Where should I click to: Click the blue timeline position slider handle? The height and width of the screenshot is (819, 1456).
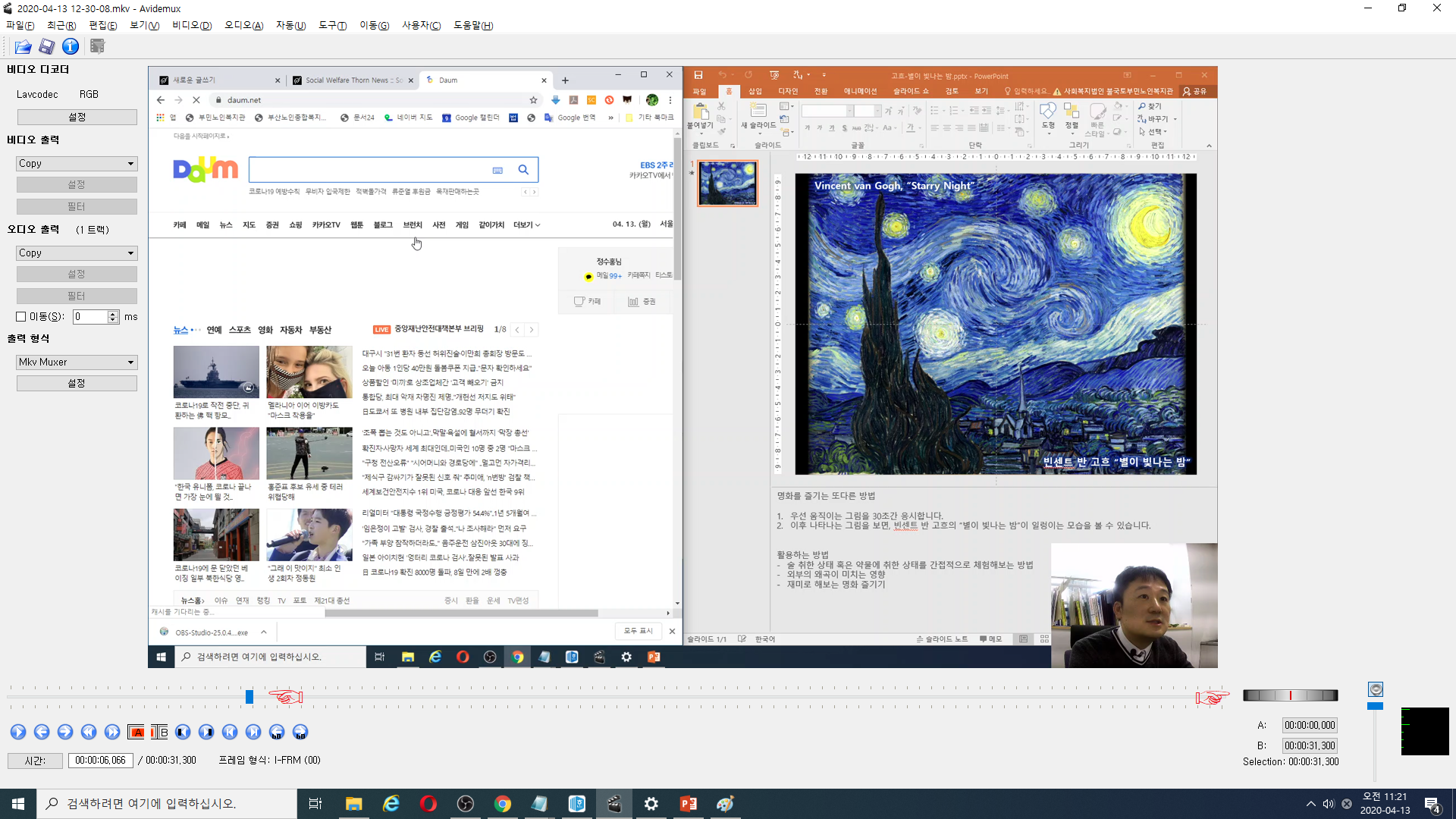[x=249, y=697]
